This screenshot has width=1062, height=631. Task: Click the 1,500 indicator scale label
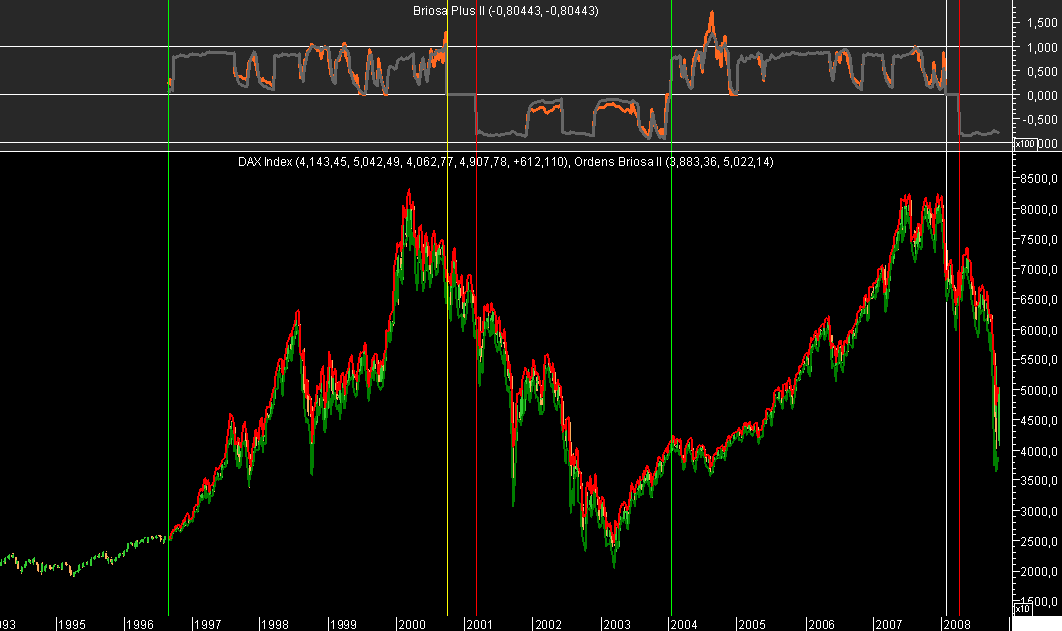point(1042,23)
